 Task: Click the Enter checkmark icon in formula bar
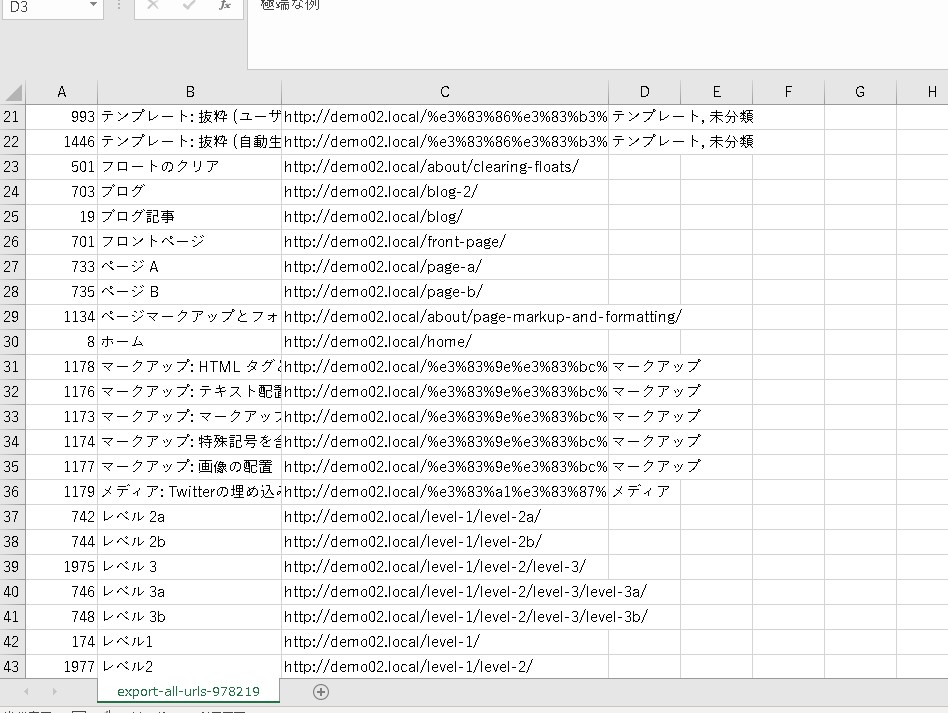point(189,6)
